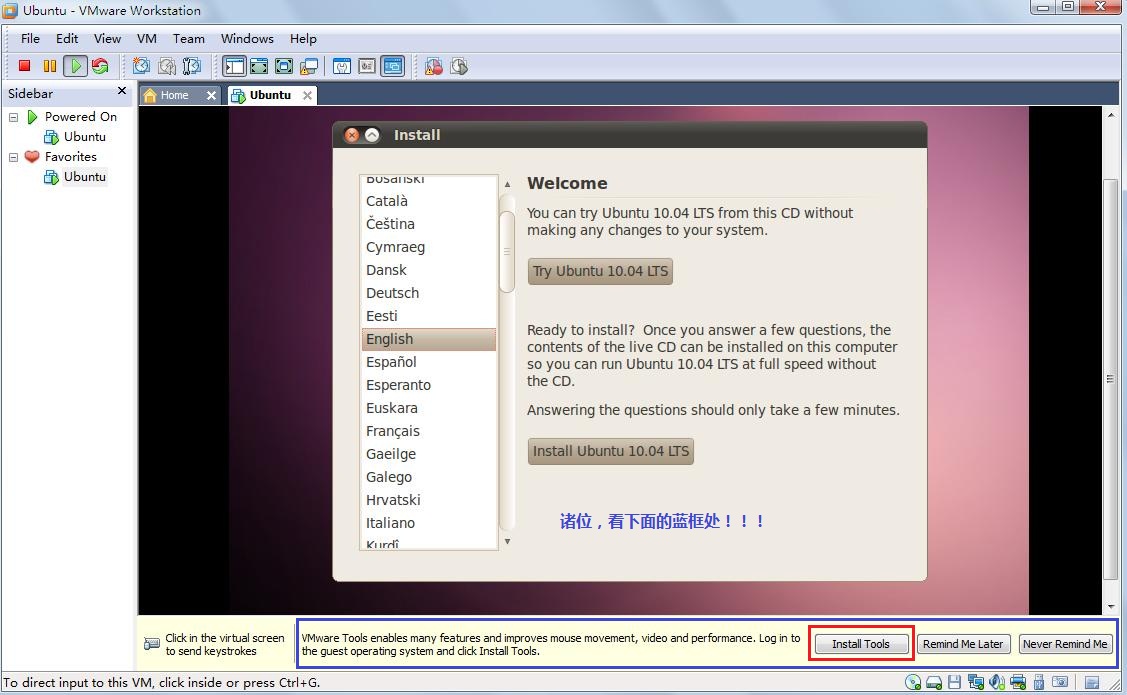Collapse the Favorites tree group

coord(13,157)
